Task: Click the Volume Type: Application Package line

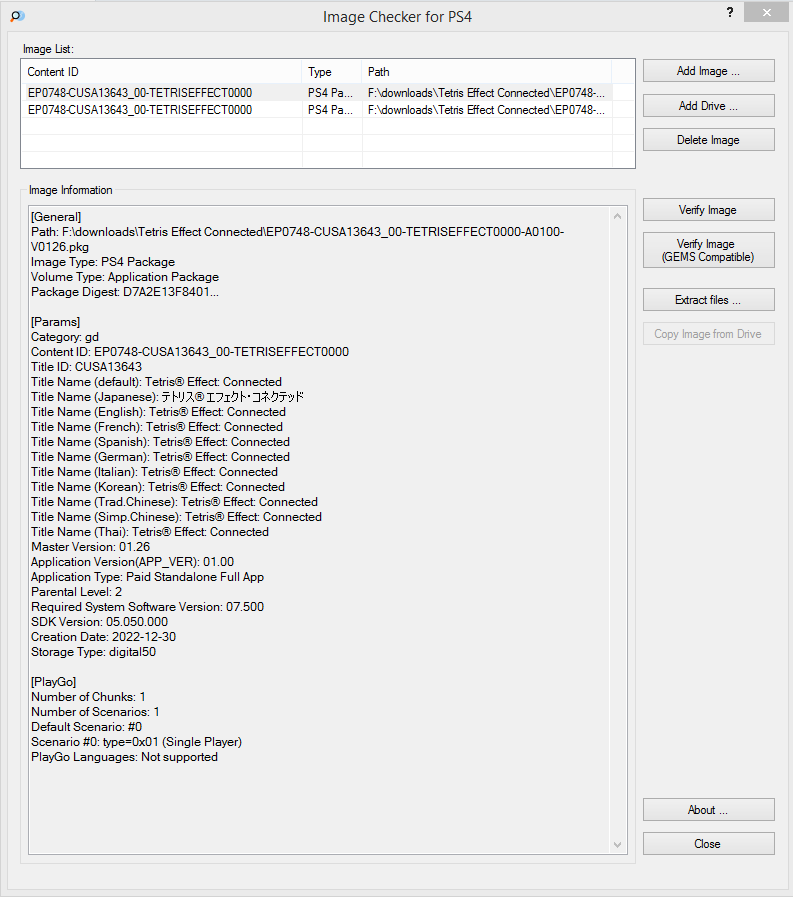Action: point(125,277)
